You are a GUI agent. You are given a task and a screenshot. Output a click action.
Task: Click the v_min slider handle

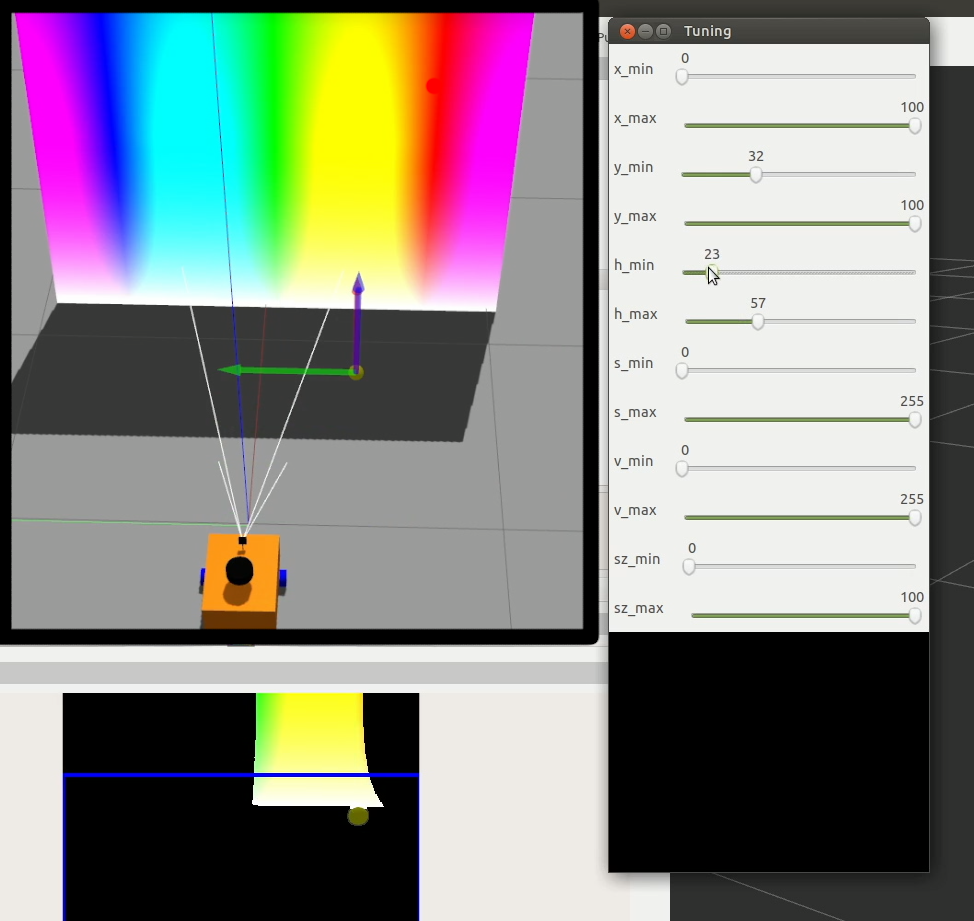pyautogui.click(x=682, y=468)
